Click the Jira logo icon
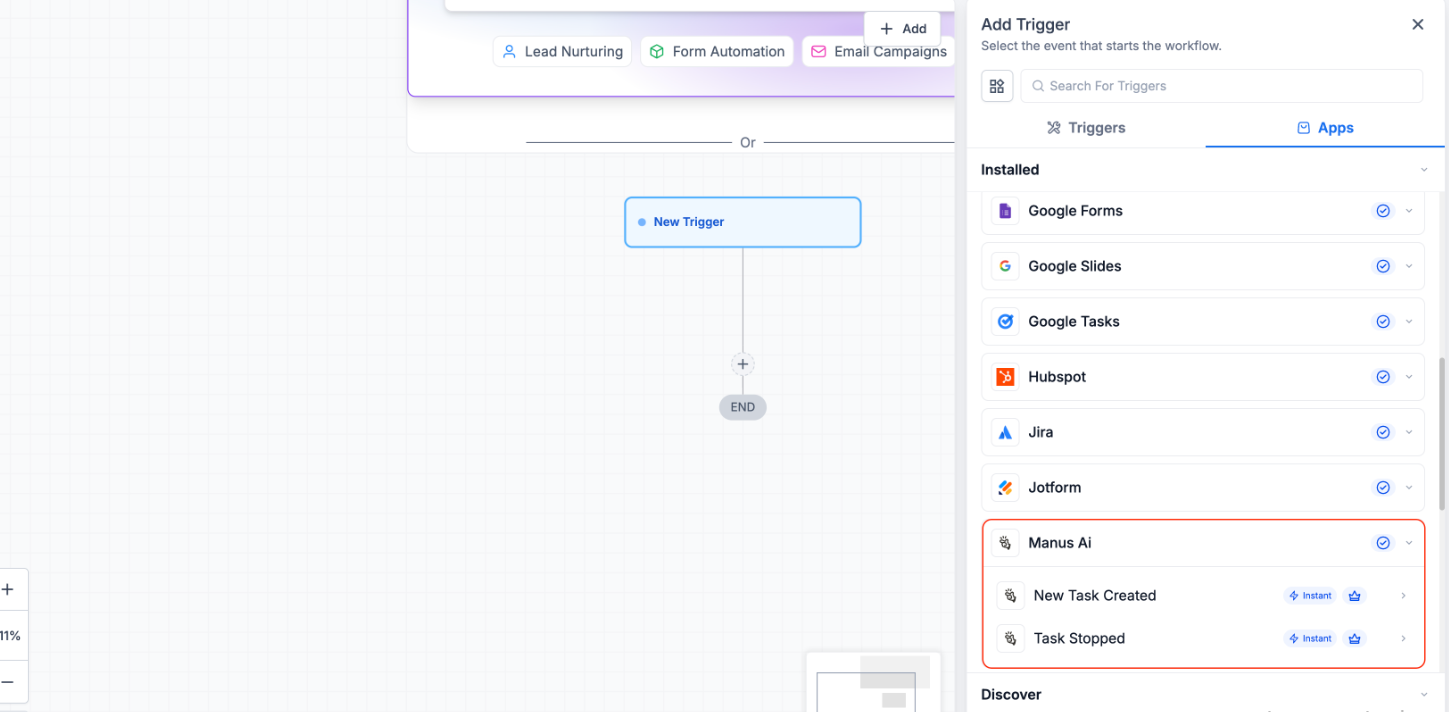 point(1005,433)
